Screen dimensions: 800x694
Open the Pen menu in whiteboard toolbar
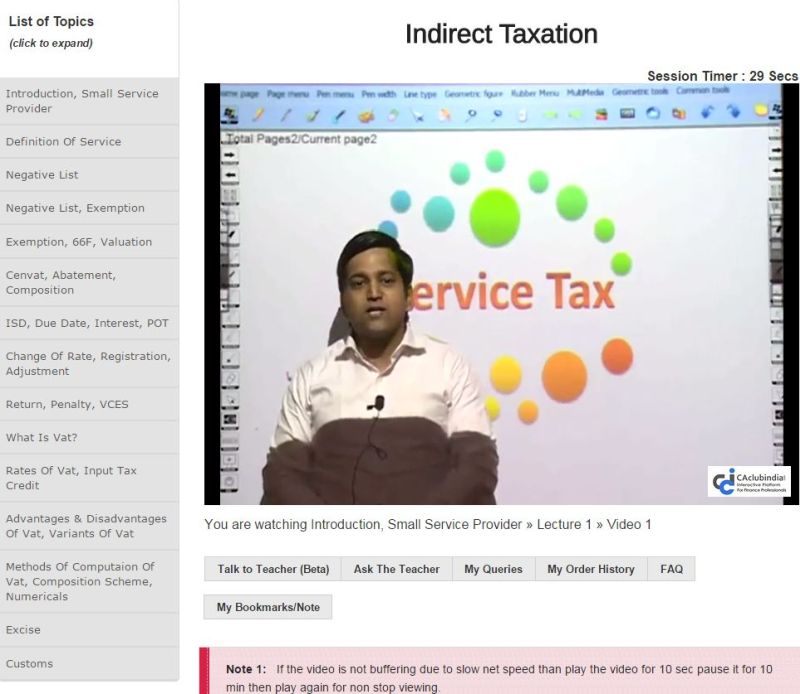pyautogui.click(x=335, y=92)
